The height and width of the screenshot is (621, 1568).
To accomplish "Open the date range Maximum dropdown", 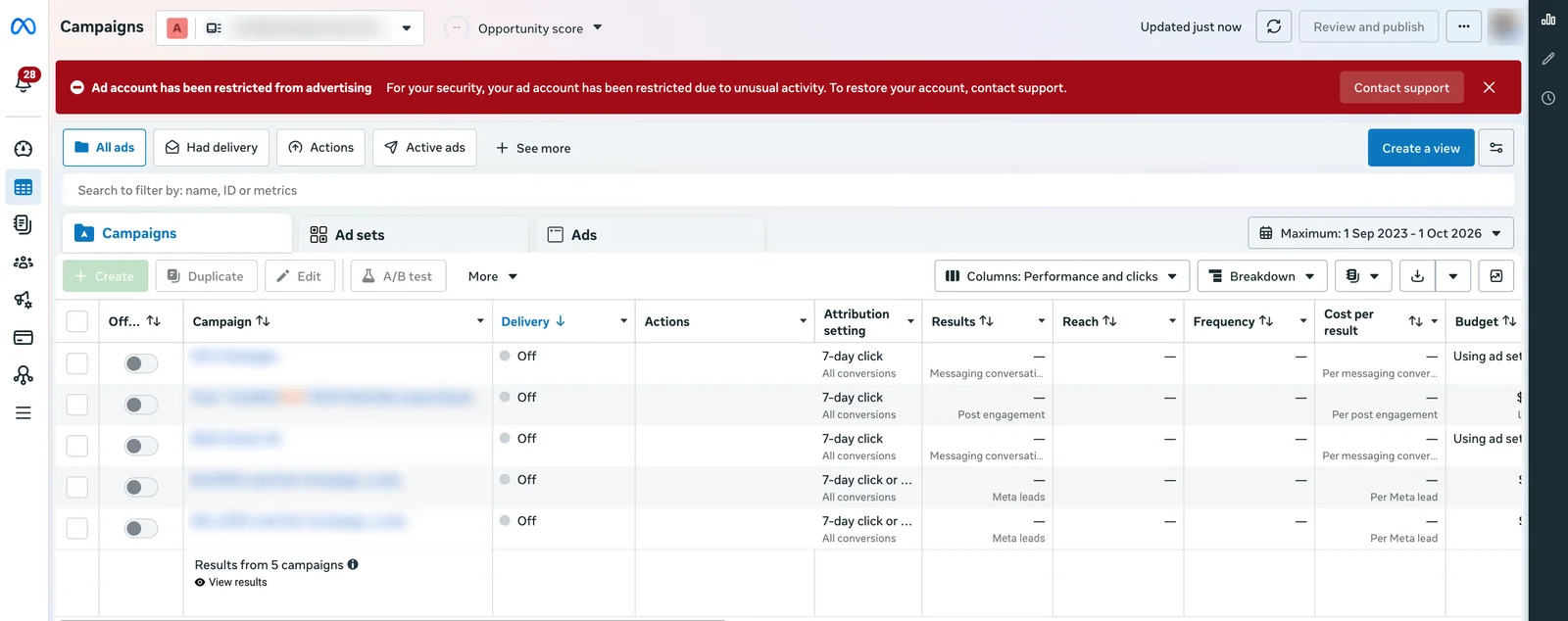I will 1381,233.
